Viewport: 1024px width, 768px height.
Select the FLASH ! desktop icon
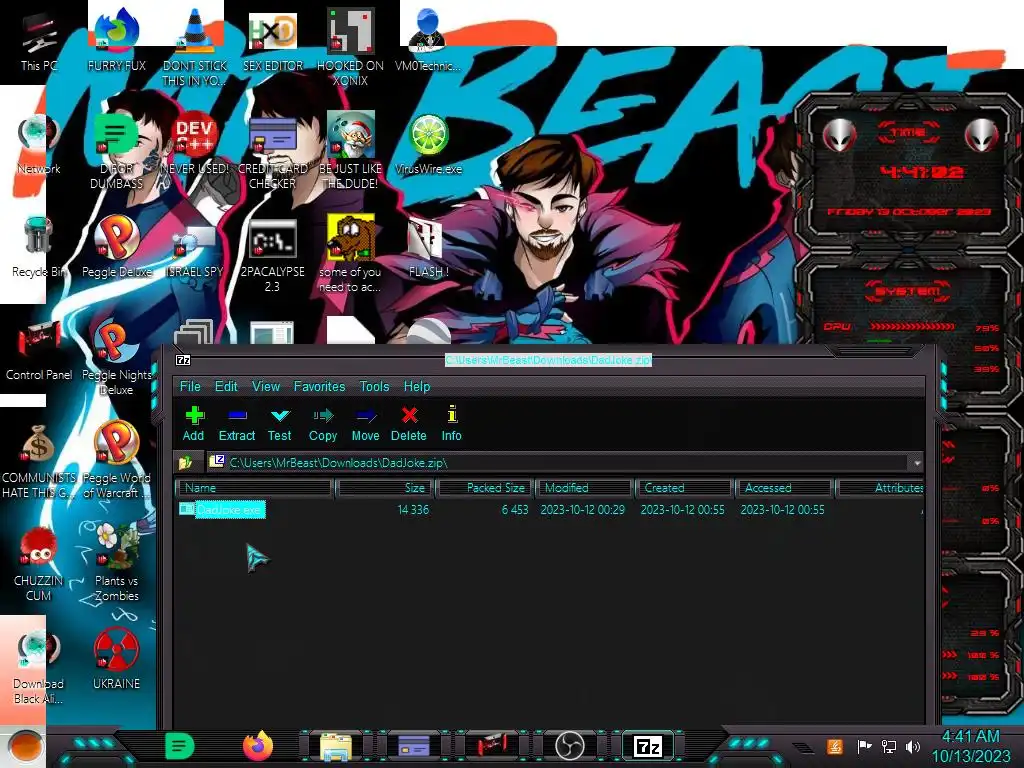[x=428, y=248]
